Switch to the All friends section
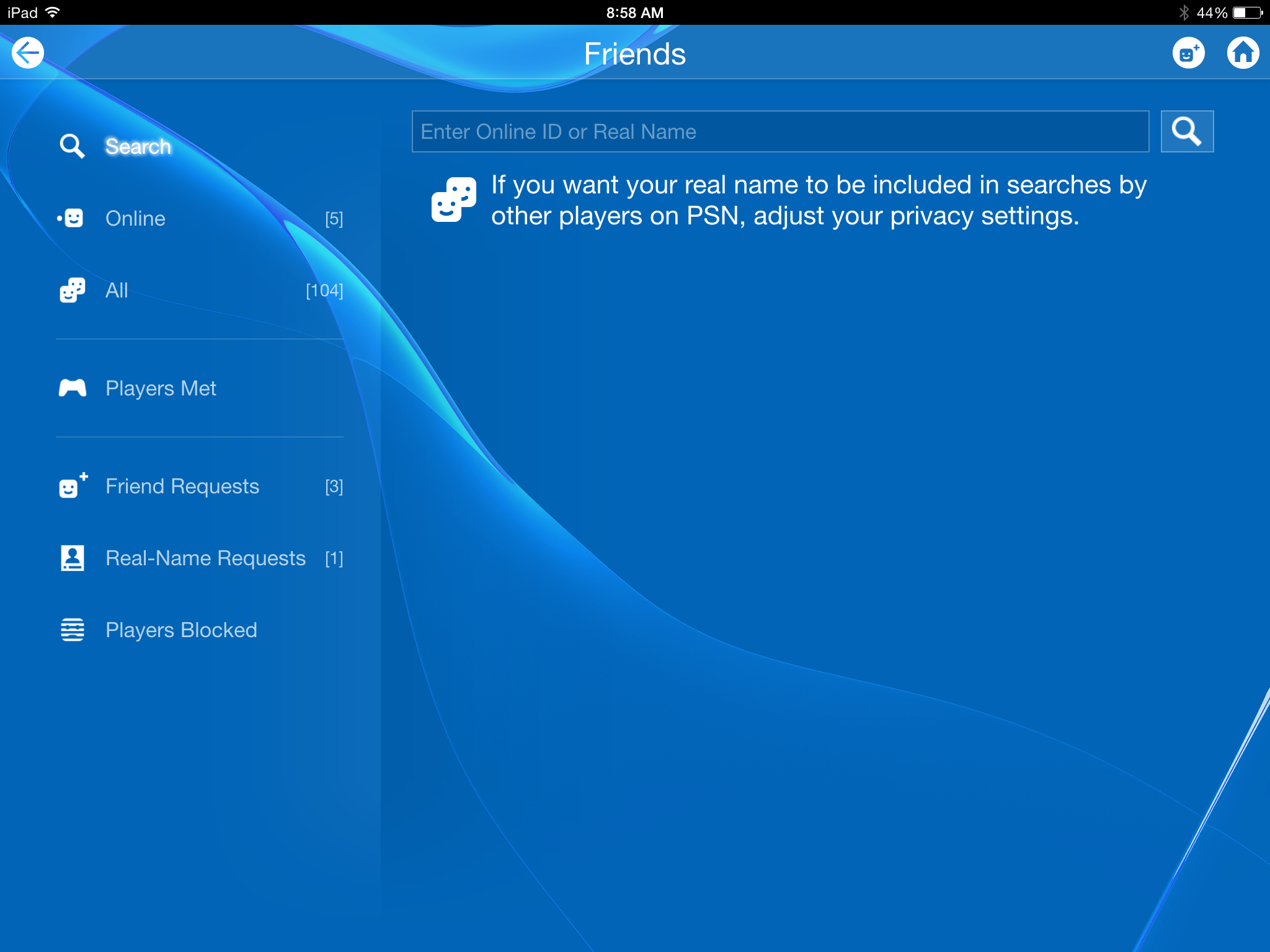Screen dimensions: 1270x952 pyautogui.click(x=116, y=290)
